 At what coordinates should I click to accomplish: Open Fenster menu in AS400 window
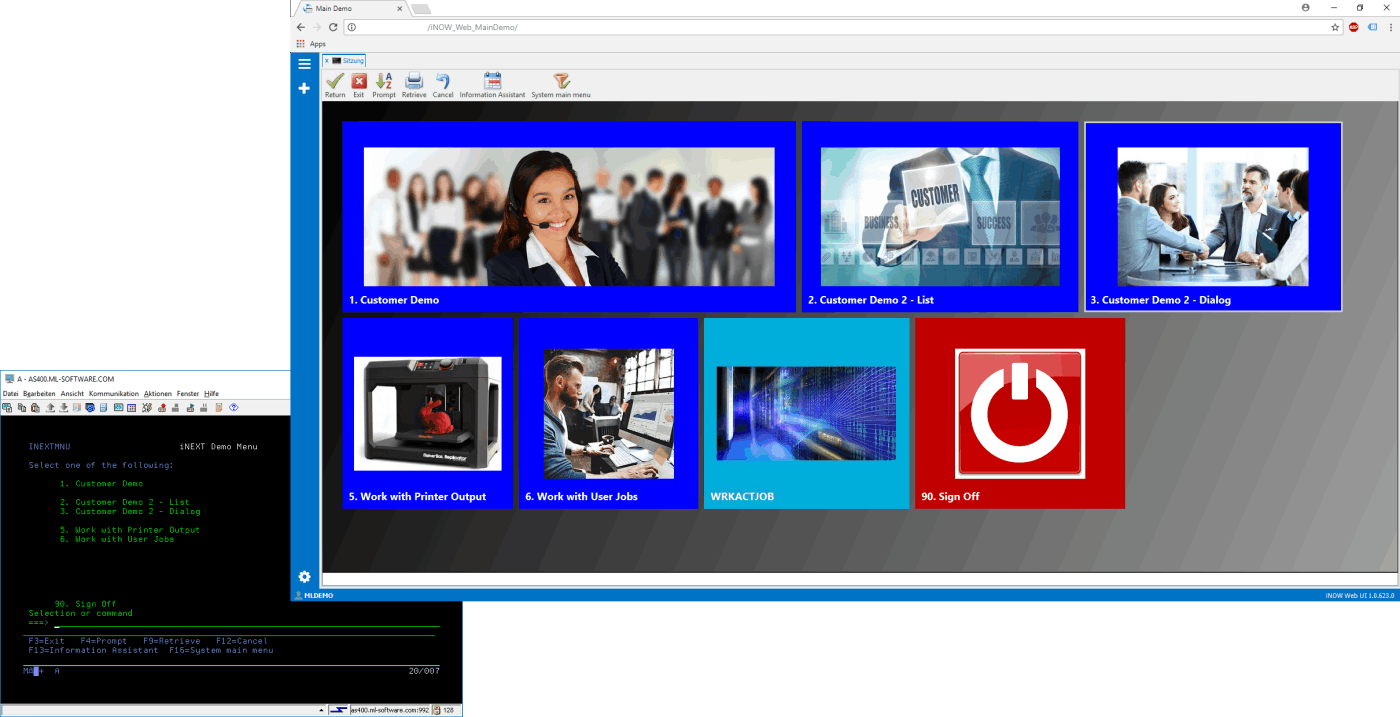[188, 394]
